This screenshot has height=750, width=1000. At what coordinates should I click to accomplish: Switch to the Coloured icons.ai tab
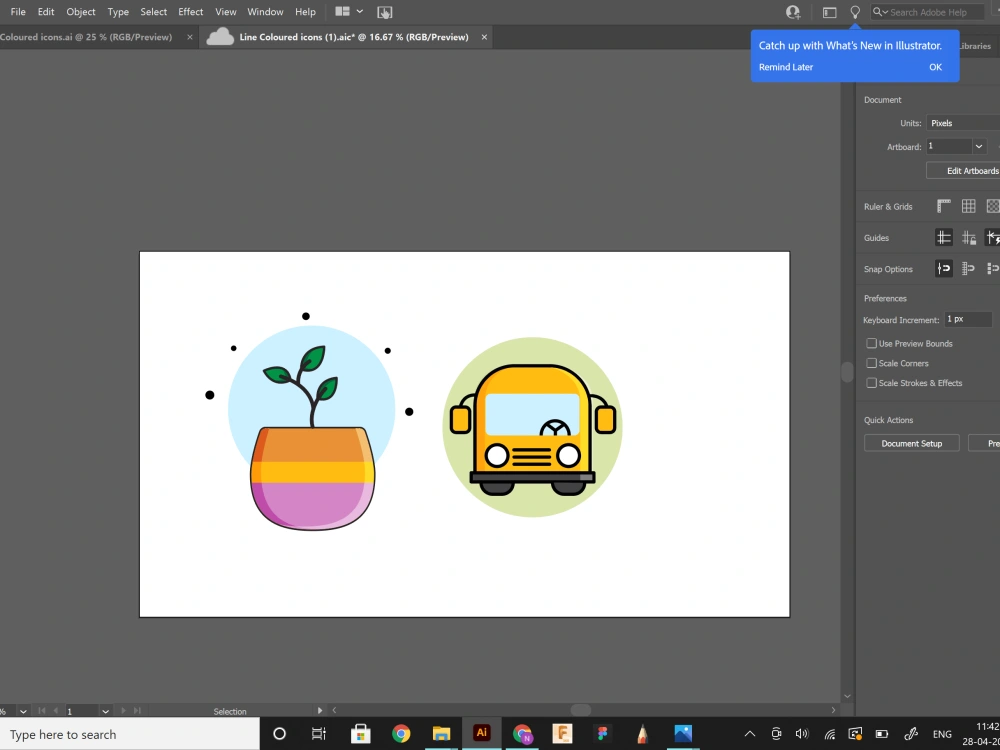click(x=86, y=37)
